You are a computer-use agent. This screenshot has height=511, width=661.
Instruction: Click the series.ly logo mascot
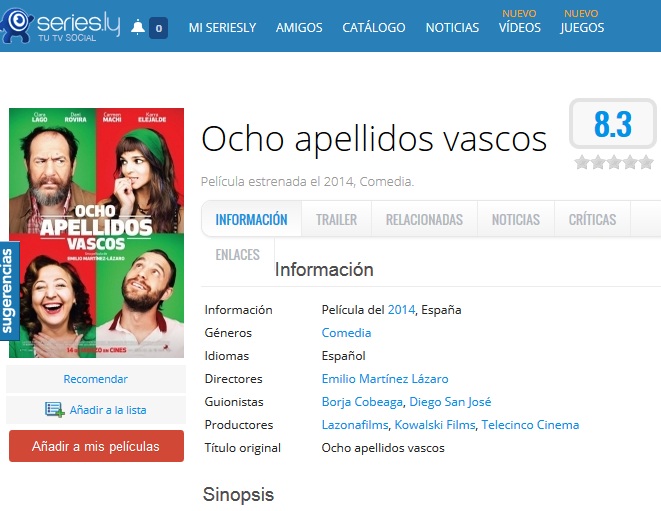tap(17, 25)
